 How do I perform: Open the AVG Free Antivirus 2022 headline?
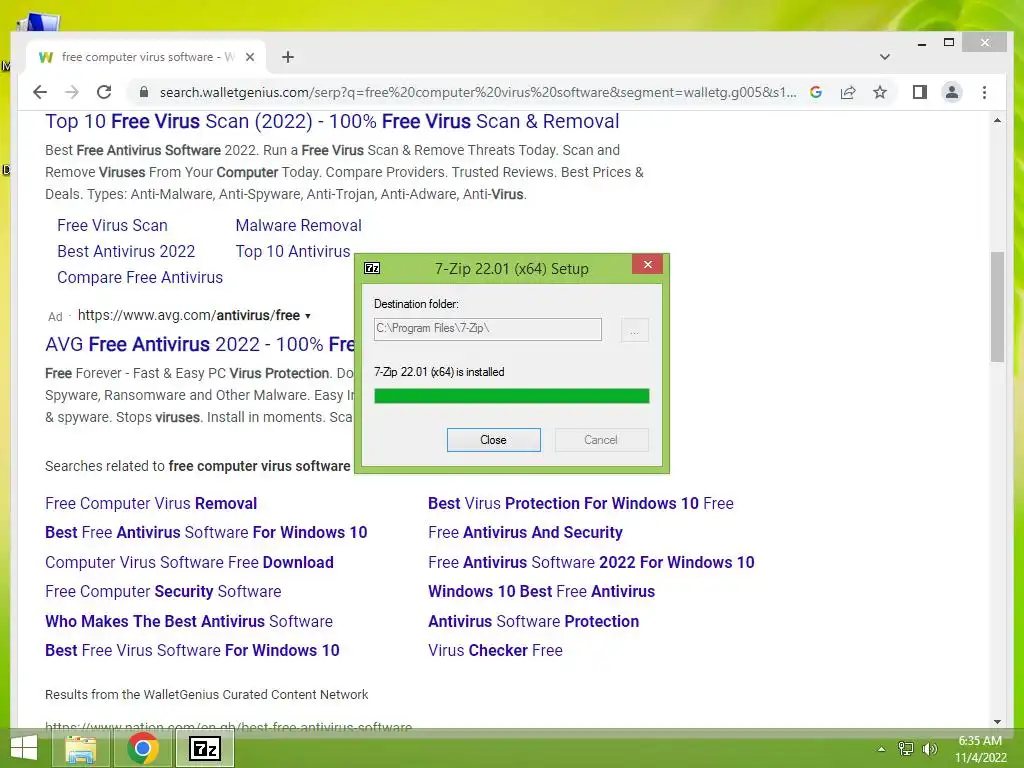pyautogui.click(x=199, y=344)
